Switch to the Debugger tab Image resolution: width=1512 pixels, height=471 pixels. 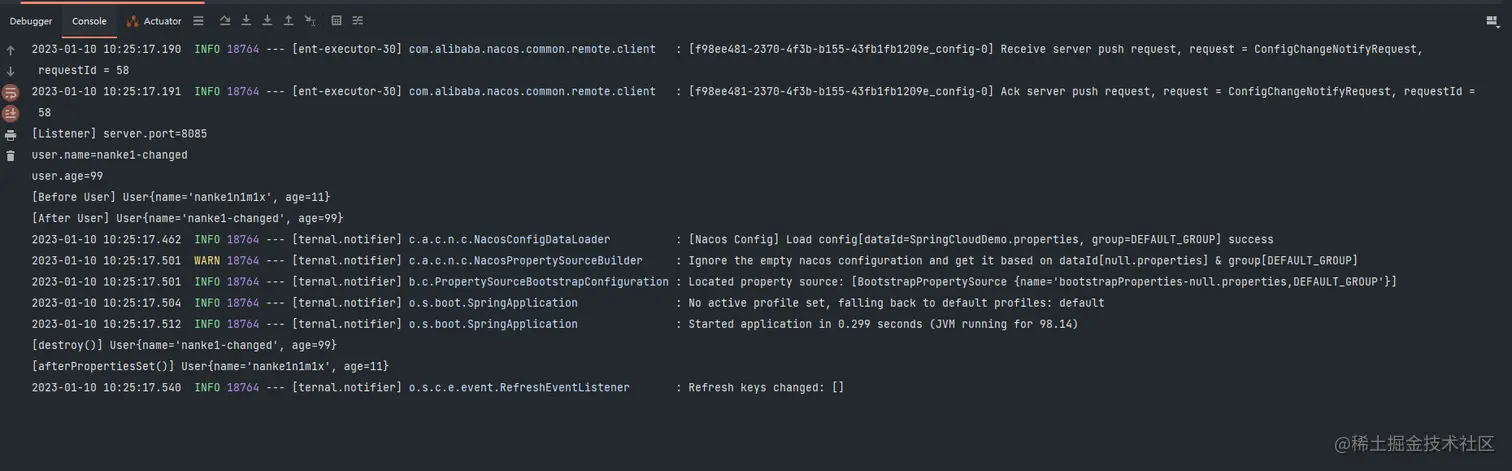pyautogui.click(x=31, y=21)
